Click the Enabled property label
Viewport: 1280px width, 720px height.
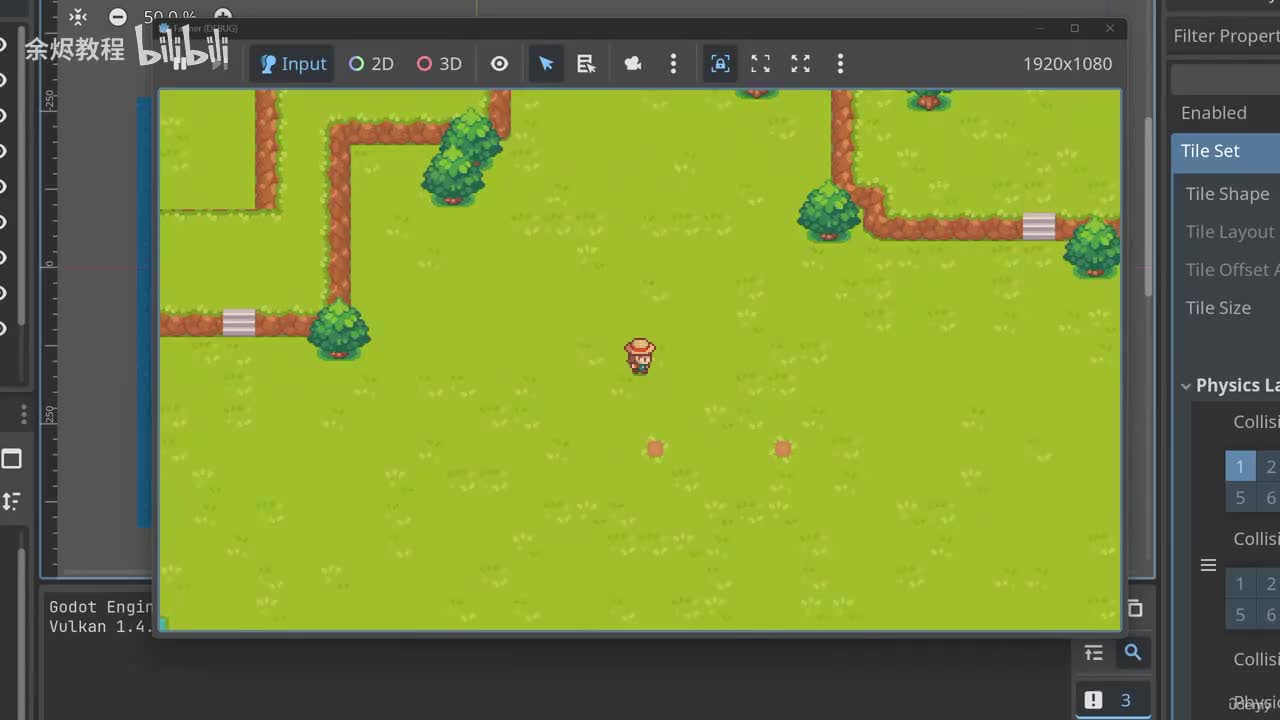(1213, 113)
